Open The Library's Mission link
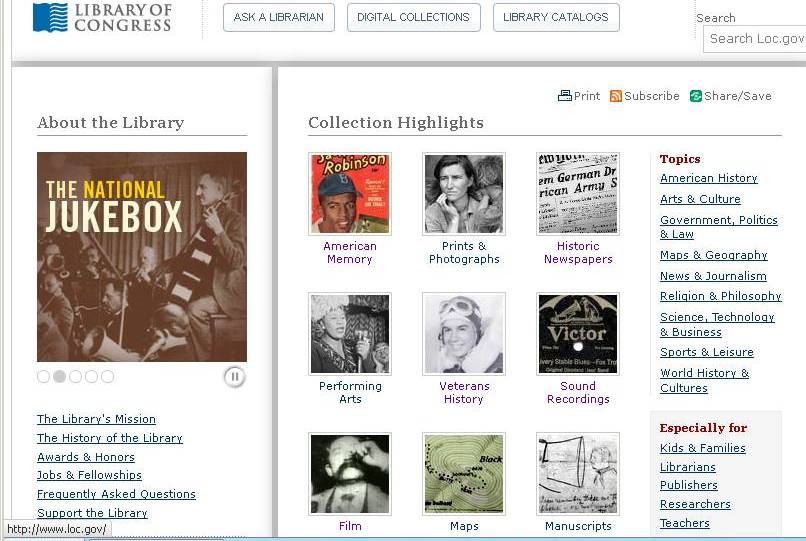 pyautogui.click(x=96, y=419)
